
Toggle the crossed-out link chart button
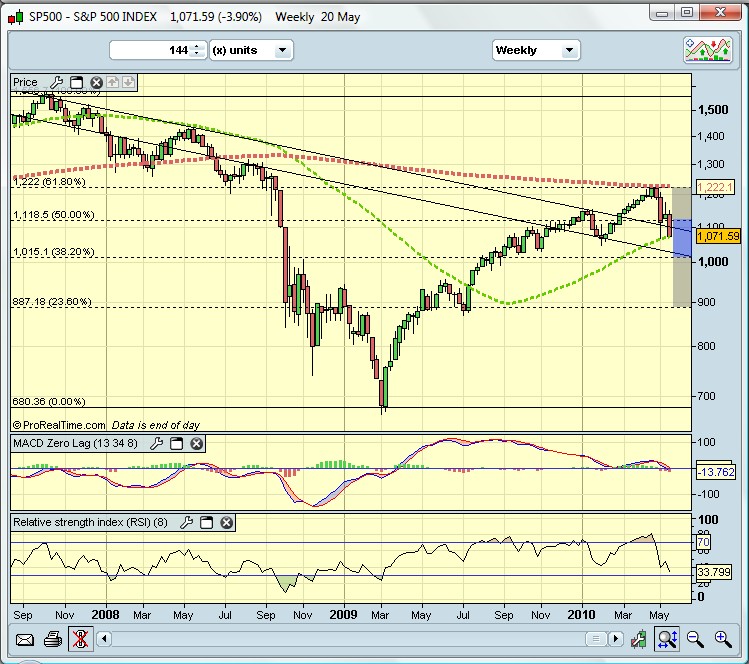[x=80, y=639]
